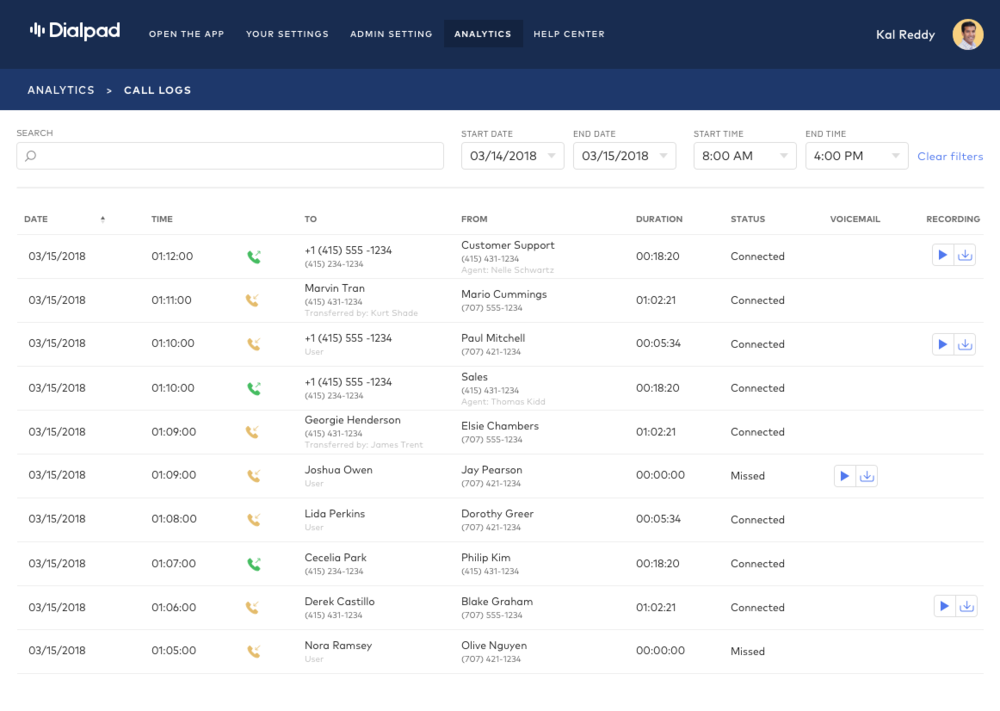Download recording for Paul Mitchell call
1000x711 pixels.
click(x=965, y=344)
